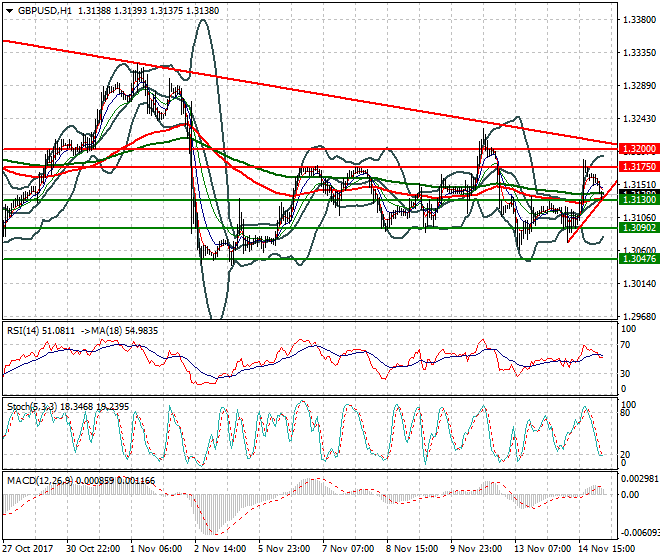Click the RSI MA(18) value 54.9835
The image size is (660, 560).
tap(141, 331)
